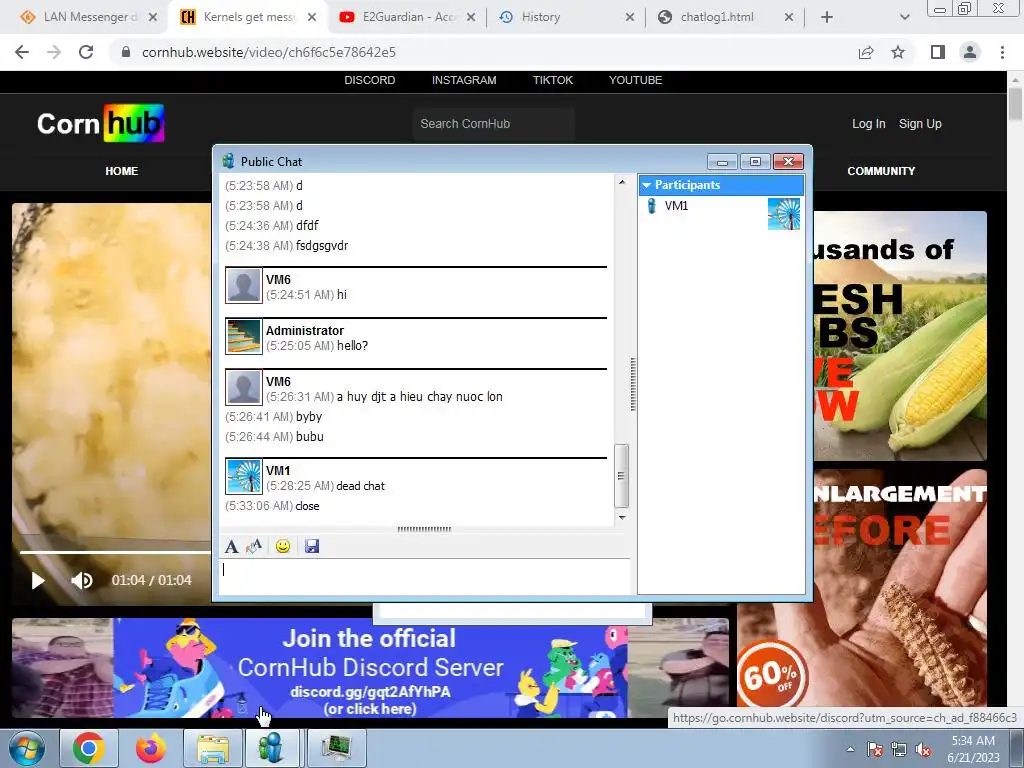Click the network tray icon

click(x=899, y=749)
